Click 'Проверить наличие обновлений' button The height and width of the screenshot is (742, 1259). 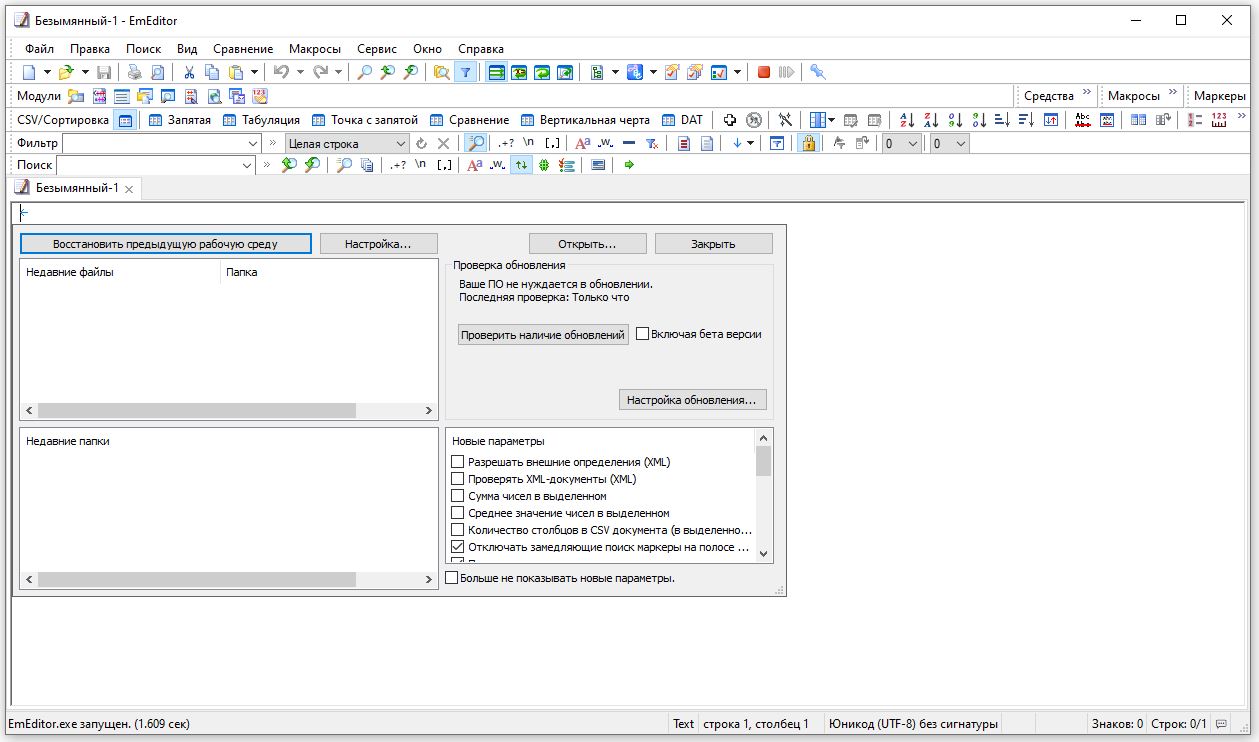[x=542, y=335]
